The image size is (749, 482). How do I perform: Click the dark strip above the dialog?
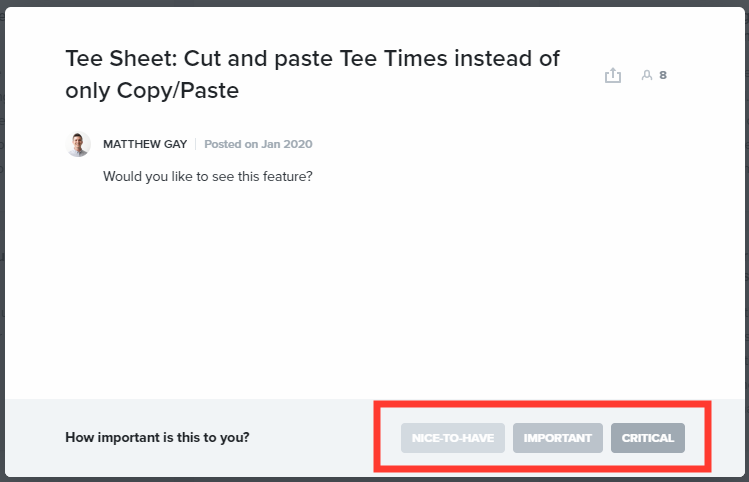click(x=374, y=3)
